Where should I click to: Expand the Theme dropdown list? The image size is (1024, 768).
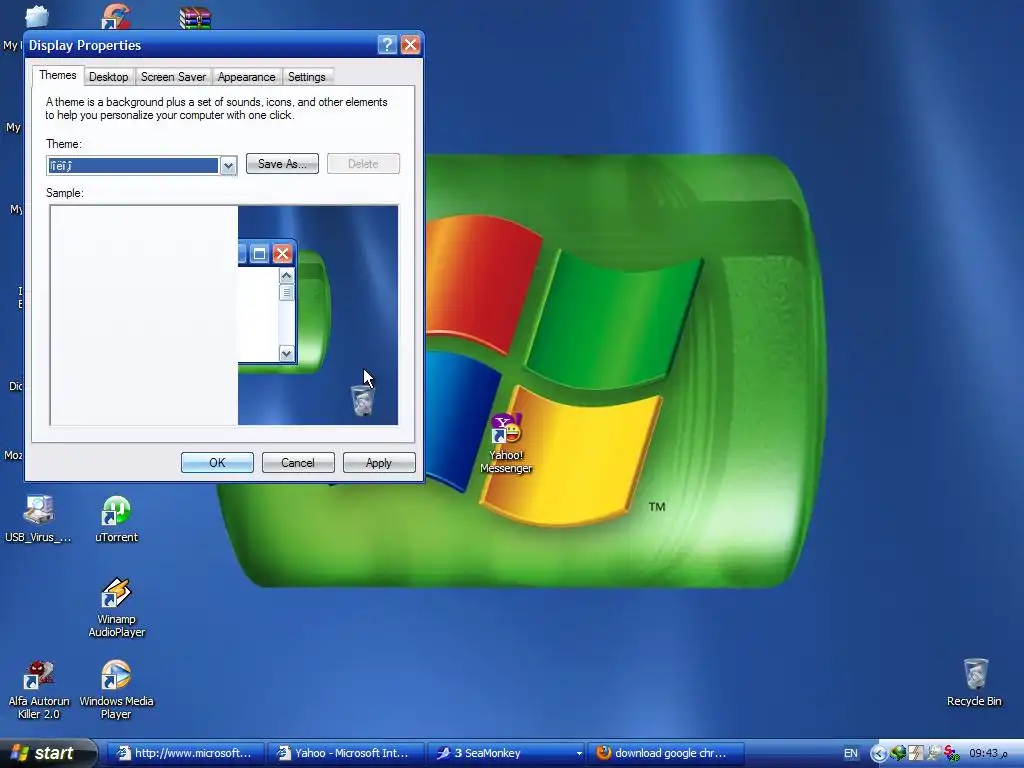(x=228, y=166)
